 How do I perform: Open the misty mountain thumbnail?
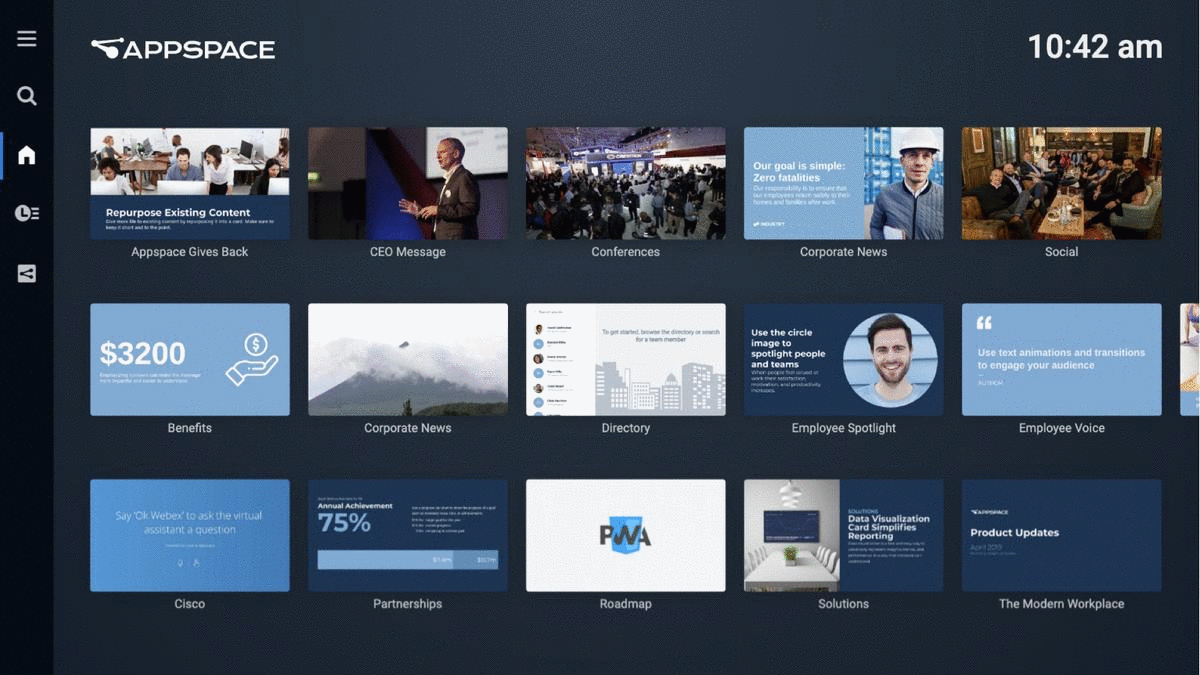point(408,360)
